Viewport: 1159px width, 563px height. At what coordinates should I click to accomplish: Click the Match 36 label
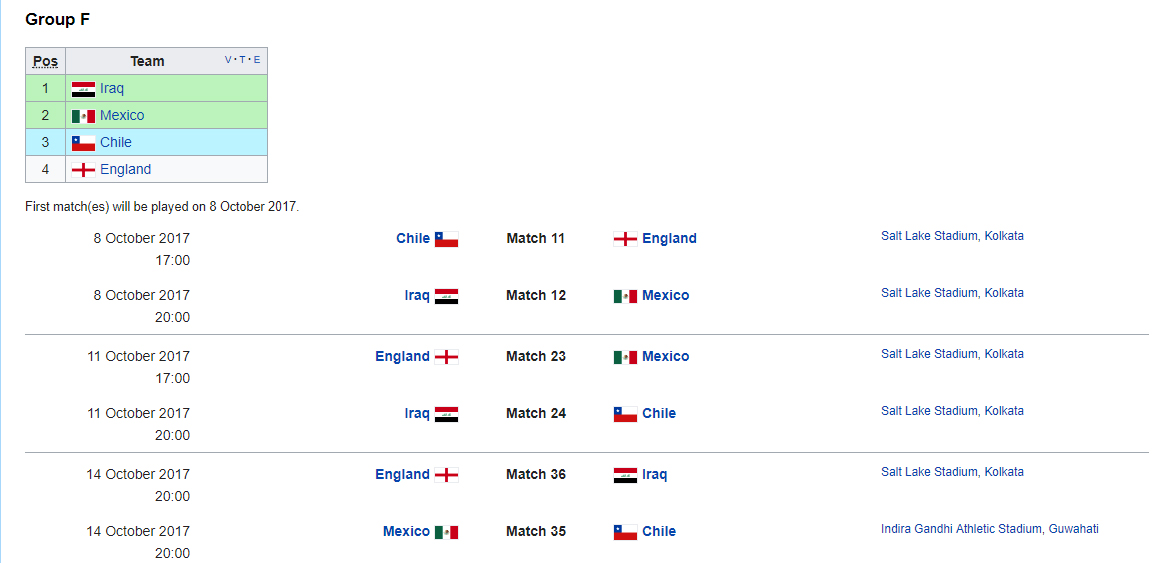click(536, 474)
